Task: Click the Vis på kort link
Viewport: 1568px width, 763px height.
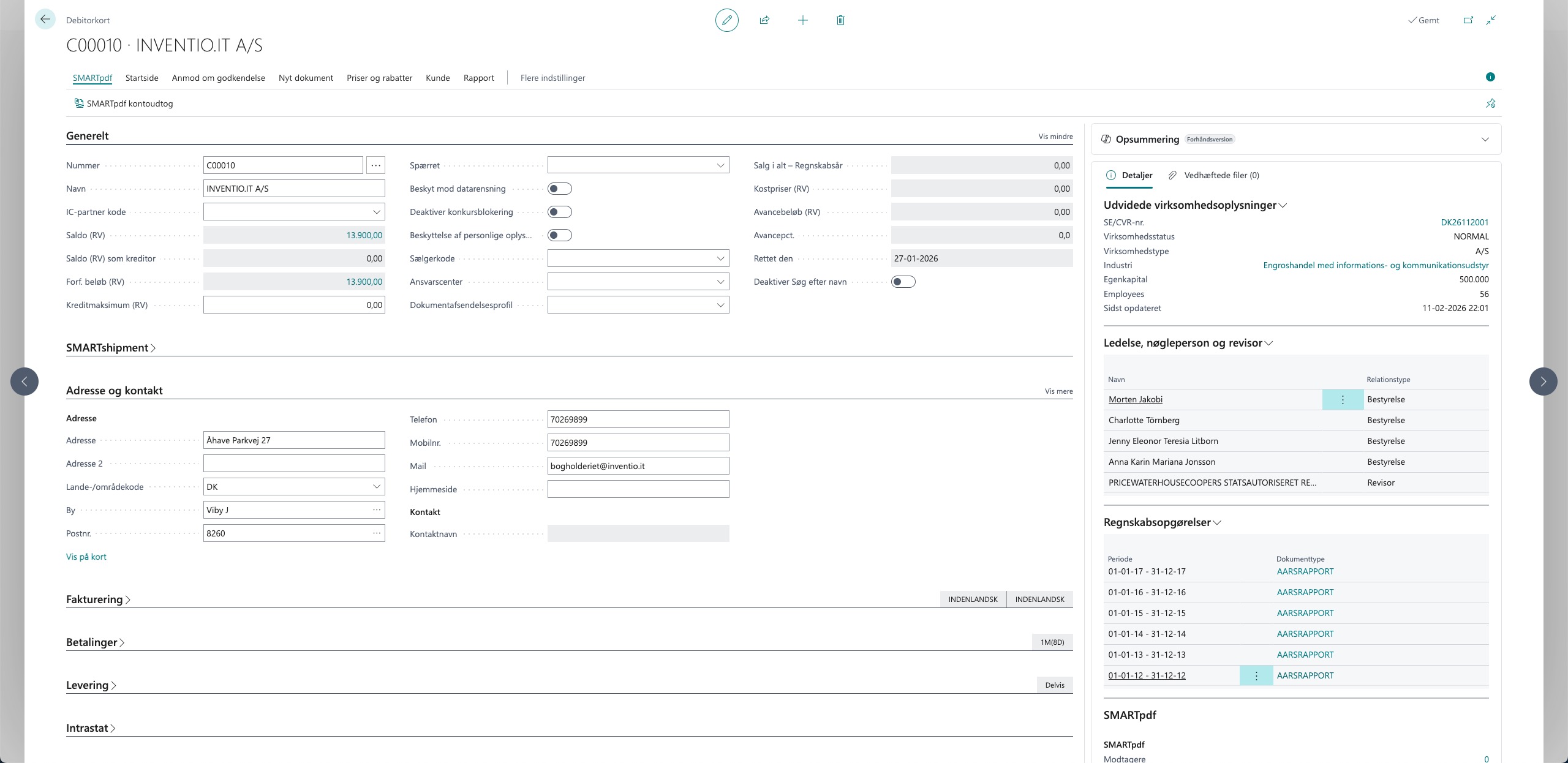Action: (x=86, y=557)
